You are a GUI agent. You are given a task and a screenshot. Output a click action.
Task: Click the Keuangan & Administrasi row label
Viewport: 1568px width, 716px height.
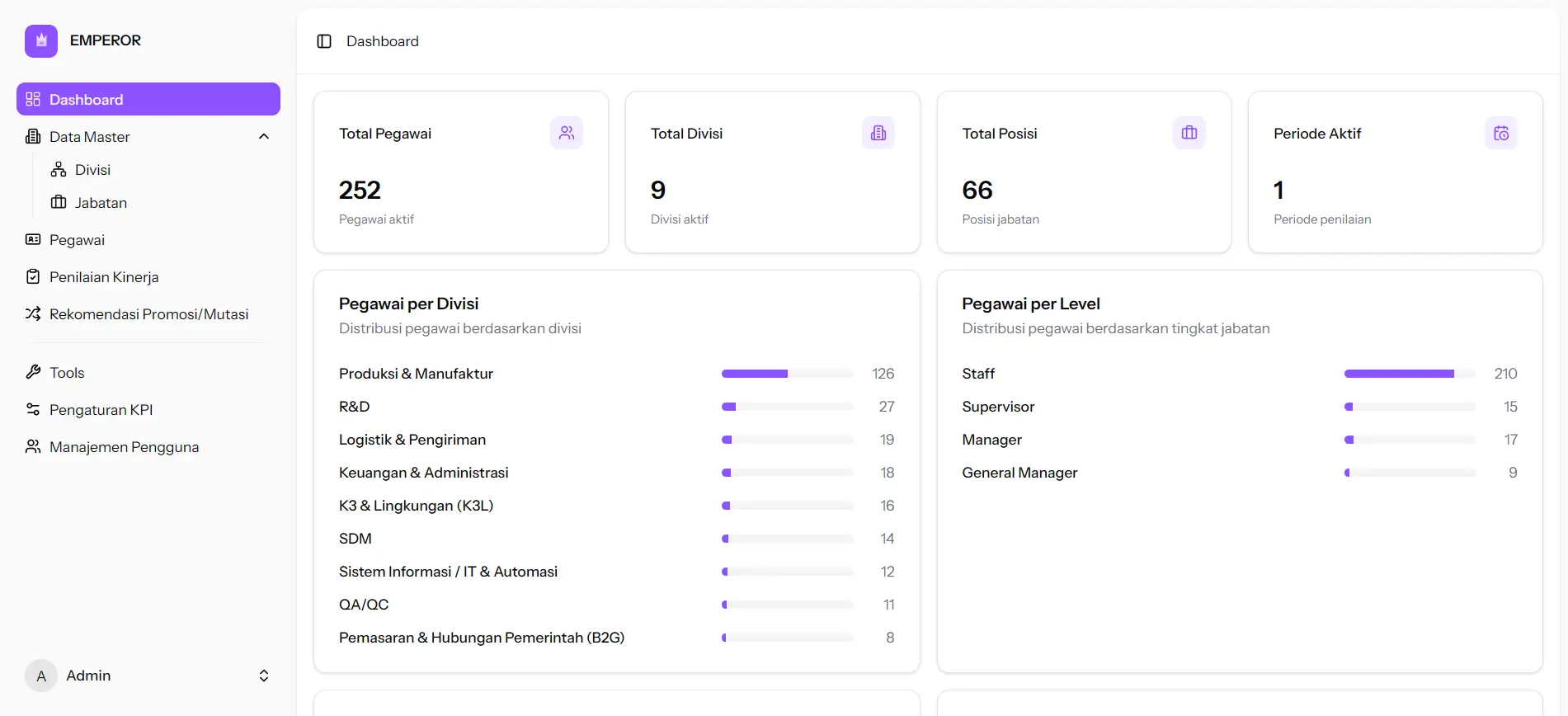tap(423, 473)
